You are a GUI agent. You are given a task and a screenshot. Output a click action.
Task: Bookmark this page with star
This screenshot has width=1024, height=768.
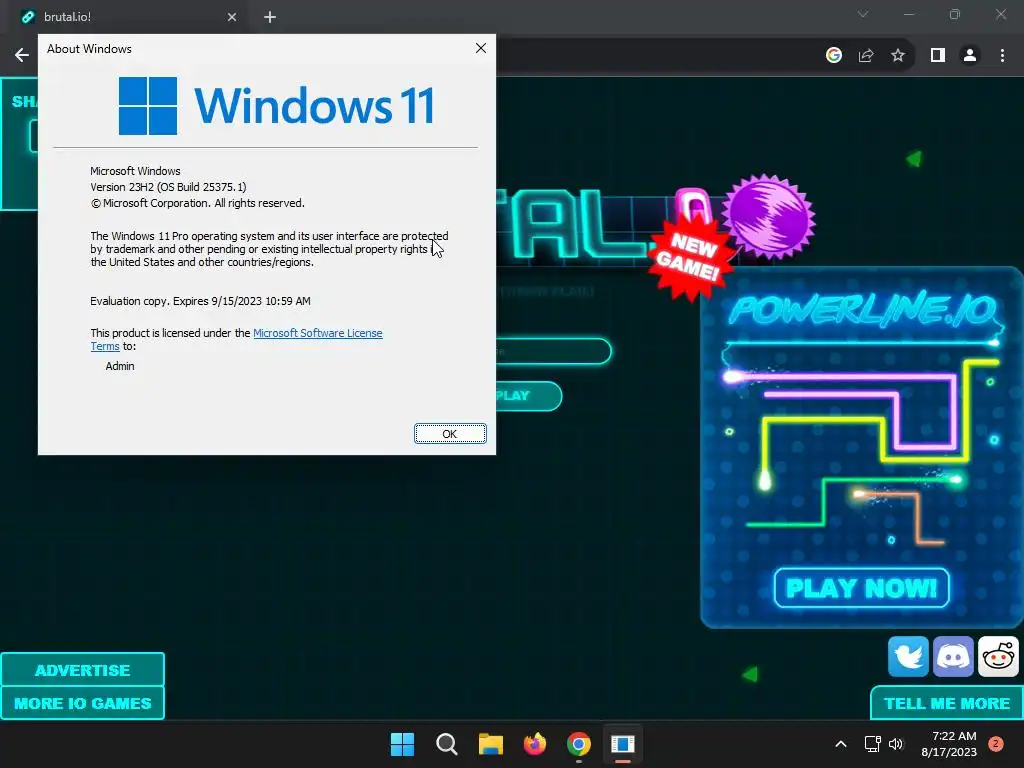(898, 56)
